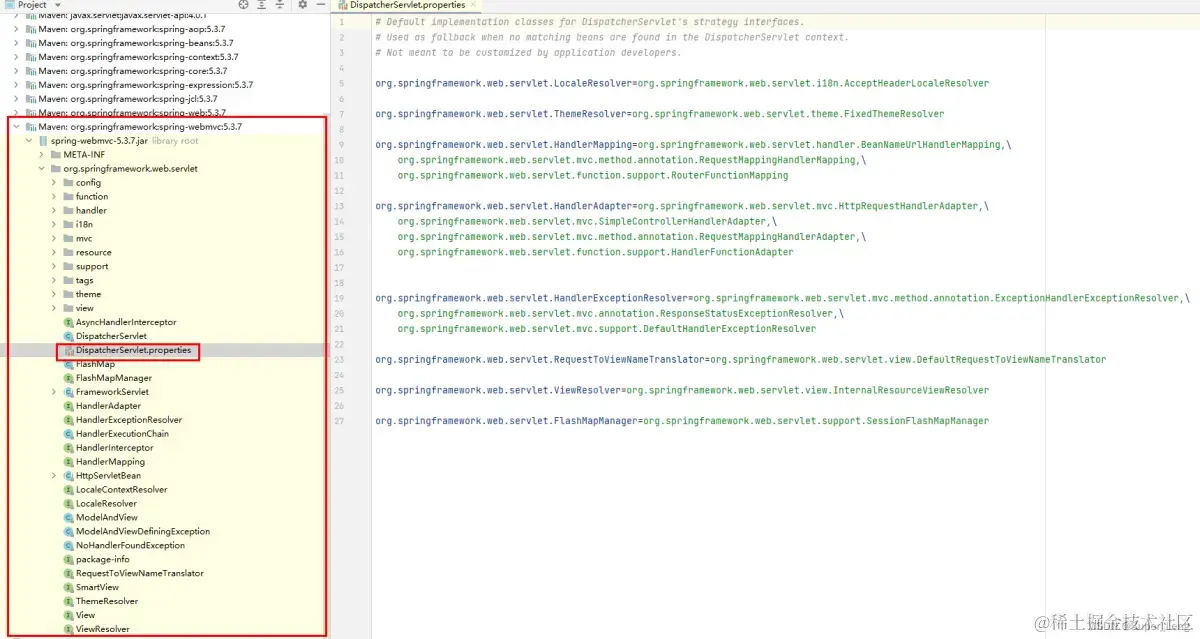Click line number 27 in the gutter

pyautogui.click(x=340, y=421)
